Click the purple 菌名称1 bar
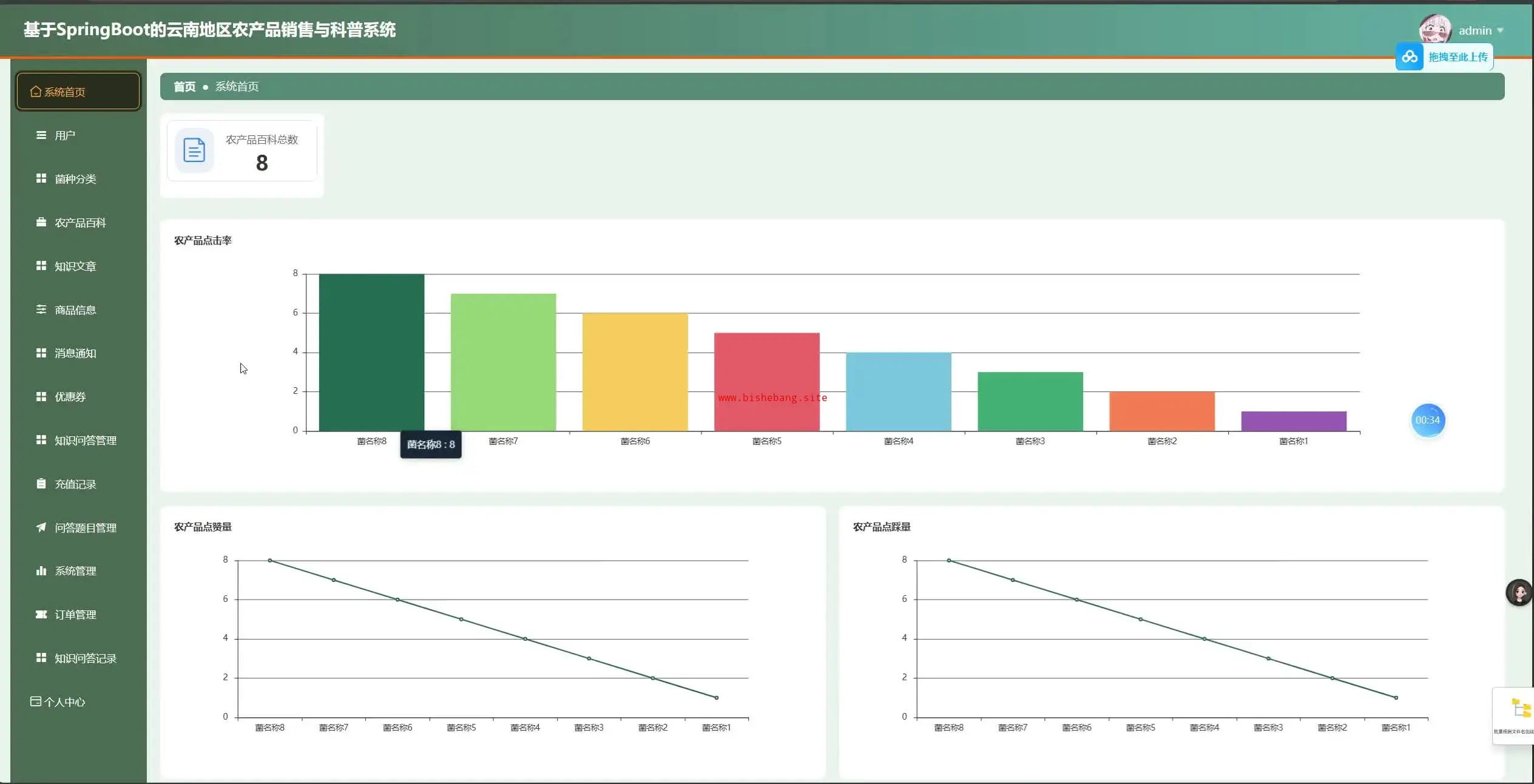Viewport: 1534px width, 784px height. pos(1294,421)
